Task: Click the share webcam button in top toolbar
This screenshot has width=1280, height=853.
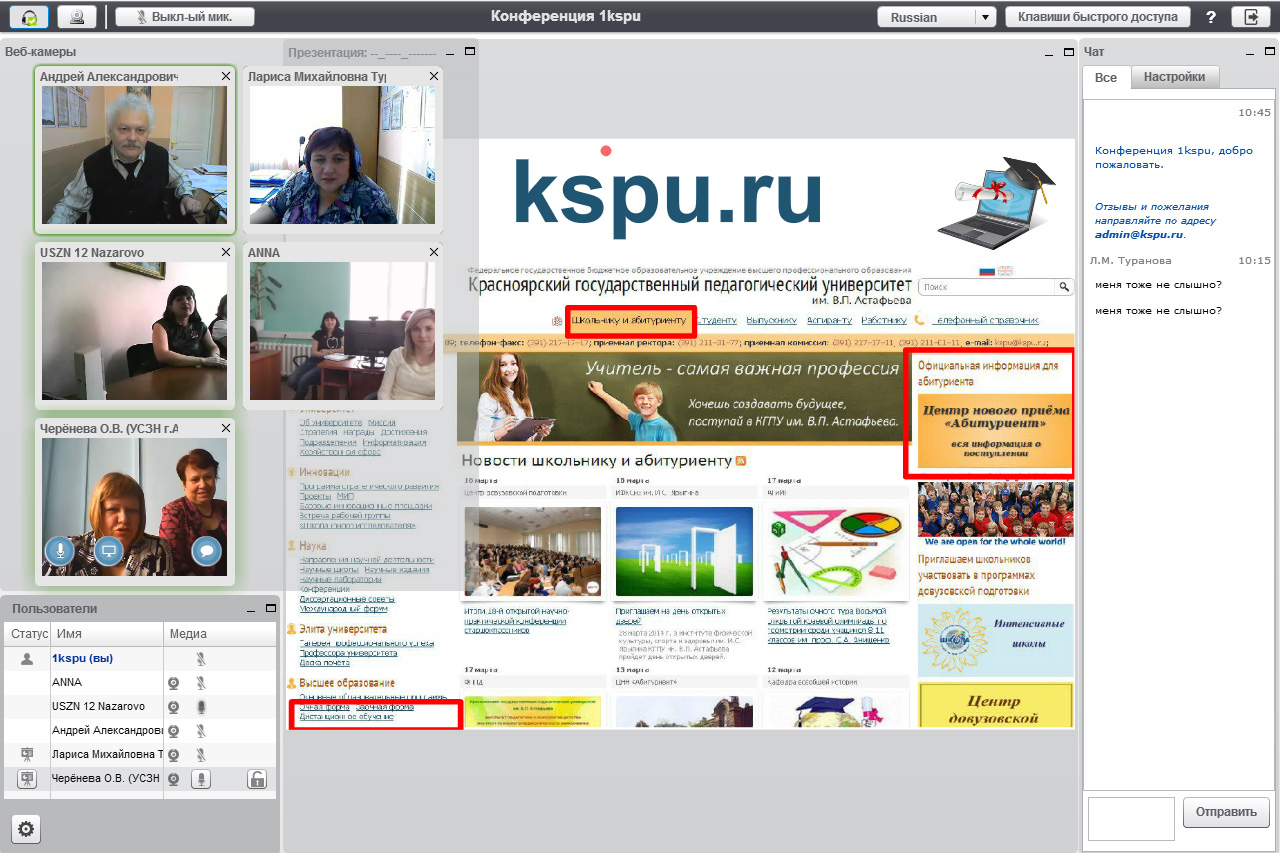Action: pyautogui.click(x=77, y=17)
